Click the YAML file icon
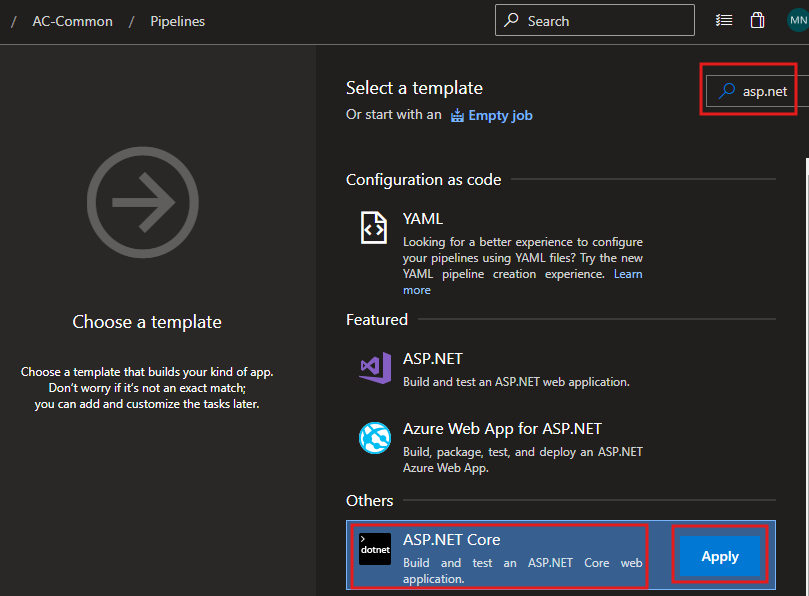 [x=374, y=227]
